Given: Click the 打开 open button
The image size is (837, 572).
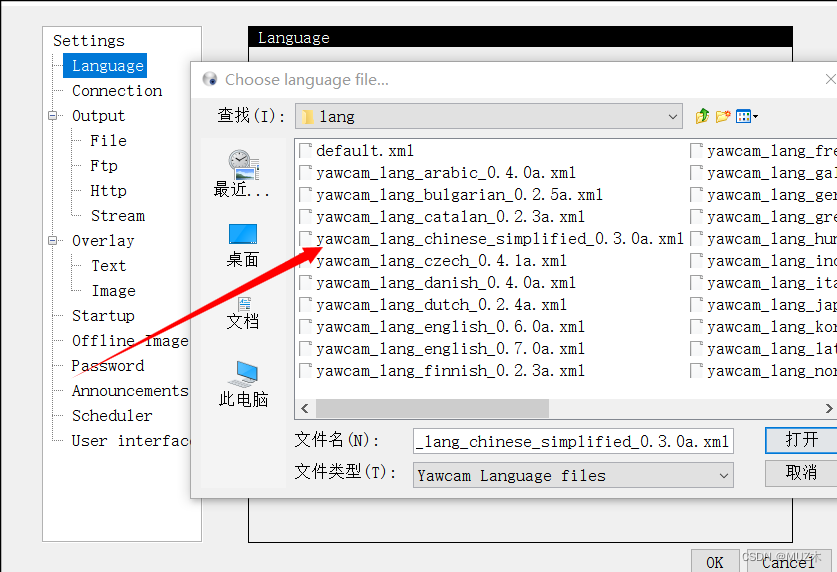Looking at the screenshot, I should coord(801,440).
